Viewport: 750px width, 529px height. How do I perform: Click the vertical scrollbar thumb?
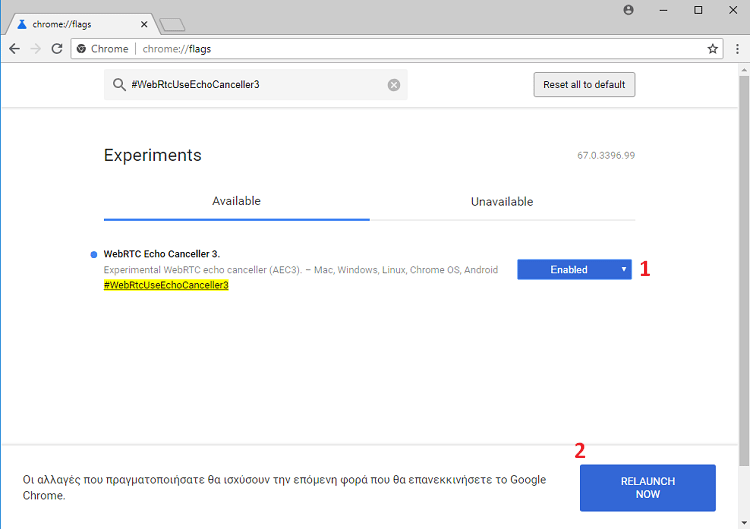744,270
